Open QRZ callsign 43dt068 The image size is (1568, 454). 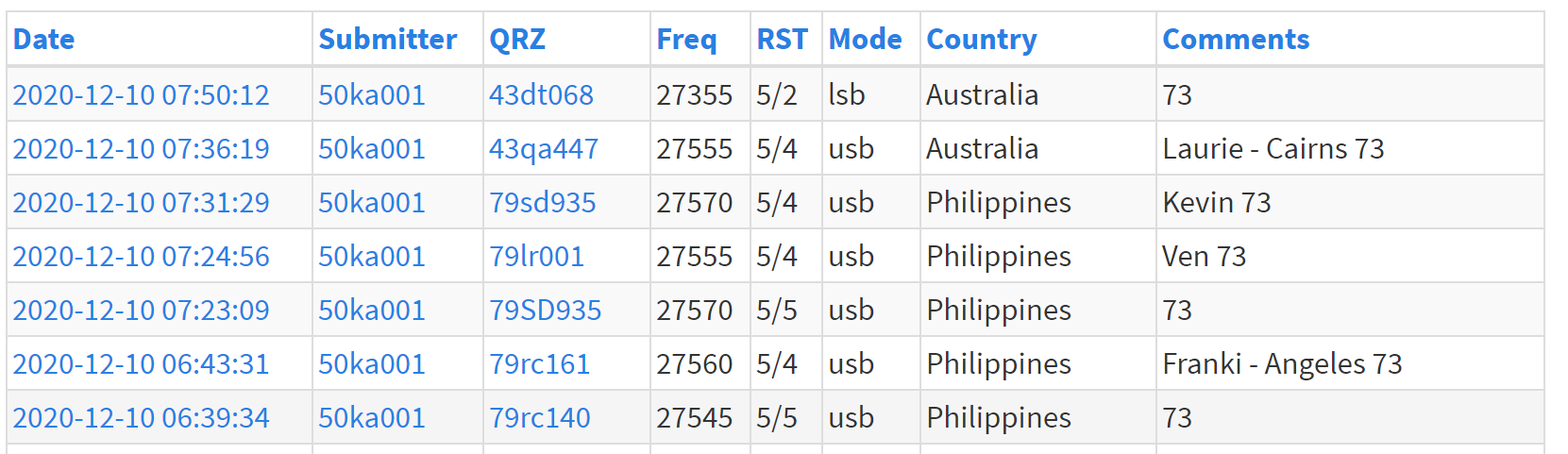point(541,94)
